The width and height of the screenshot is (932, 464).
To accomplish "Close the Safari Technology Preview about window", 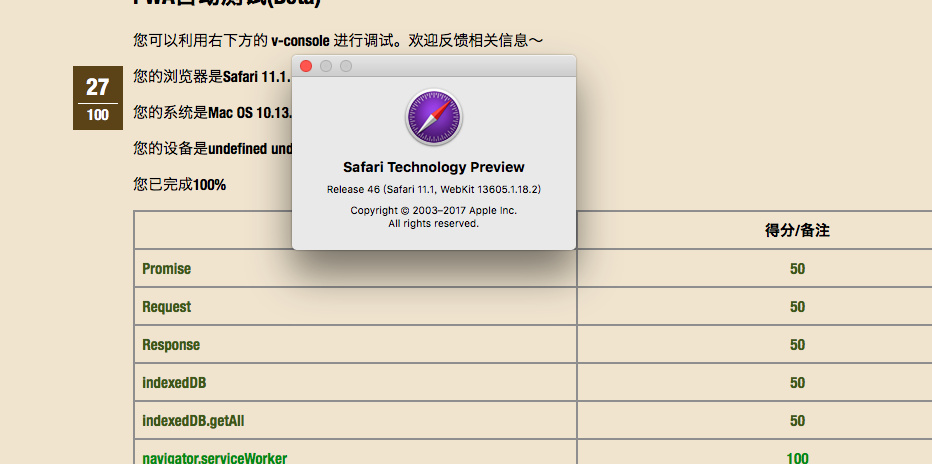I will [306, 66].
